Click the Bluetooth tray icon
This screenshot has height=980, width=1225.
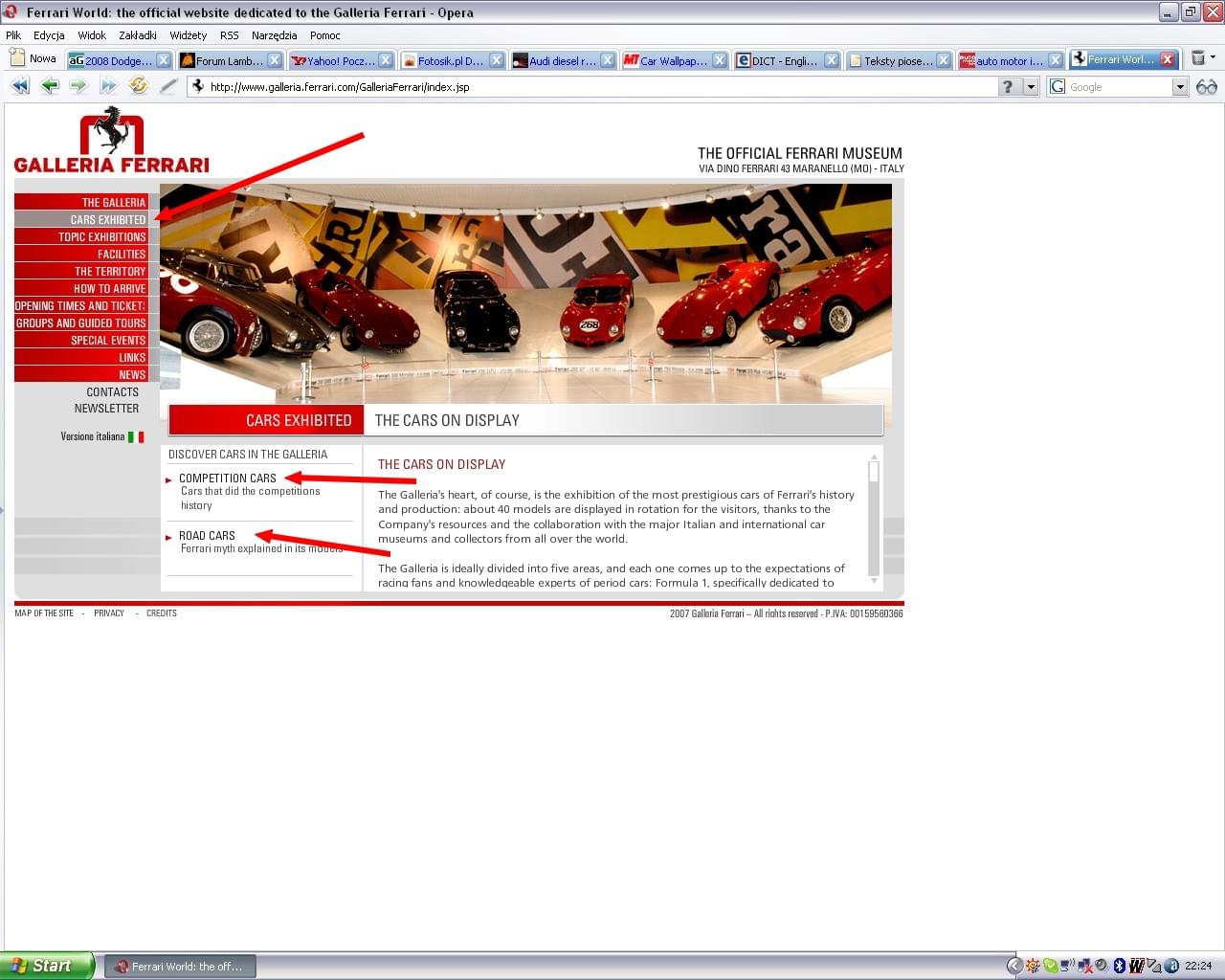tap(1119, 966)
